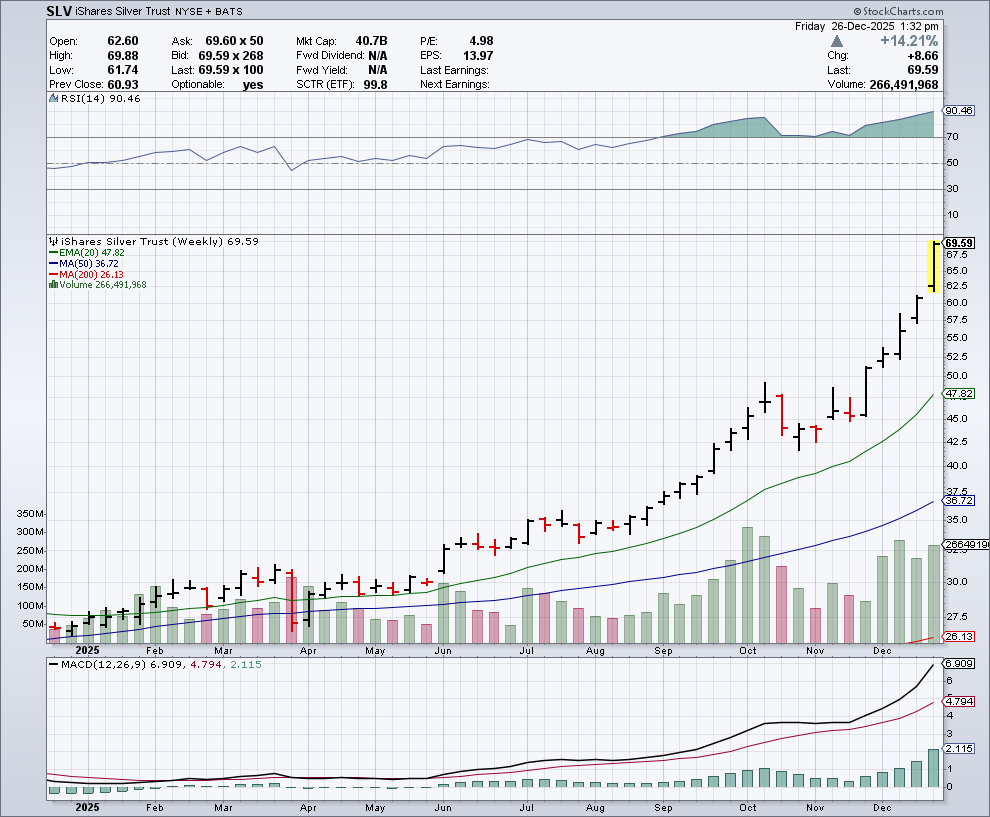Screen dimensions: 990x817
Task: Click the gray up-triangle change indicator
Action: [837, 41]
